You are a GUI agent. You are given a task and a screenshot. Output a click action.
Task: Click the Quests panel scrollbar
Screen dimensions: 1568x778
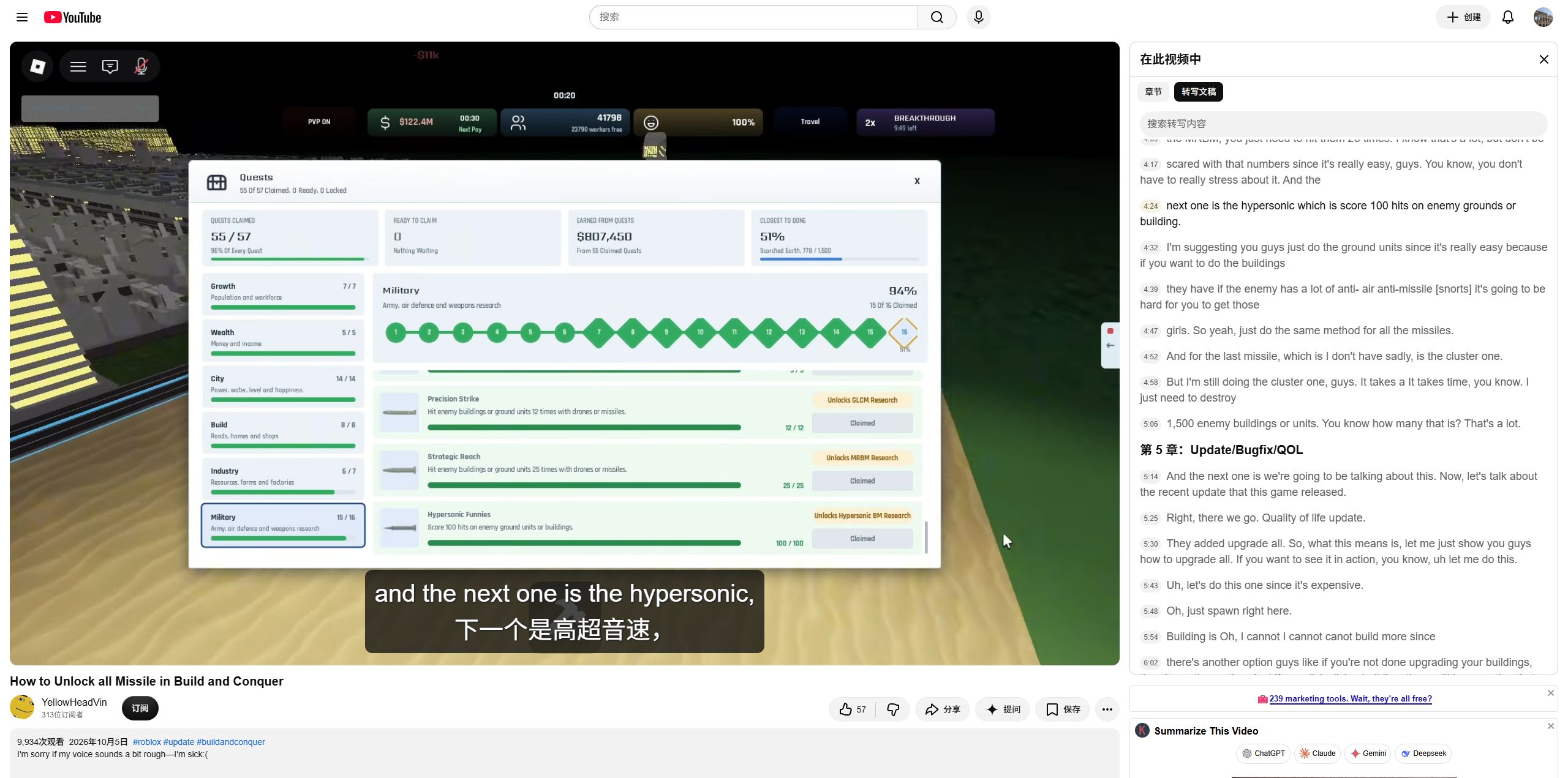coord(926,537)
